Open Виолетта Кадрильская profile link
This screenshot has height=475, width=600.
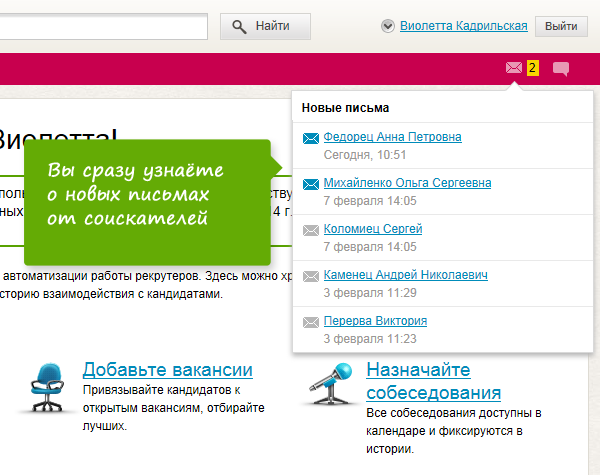tap(463, 27)
